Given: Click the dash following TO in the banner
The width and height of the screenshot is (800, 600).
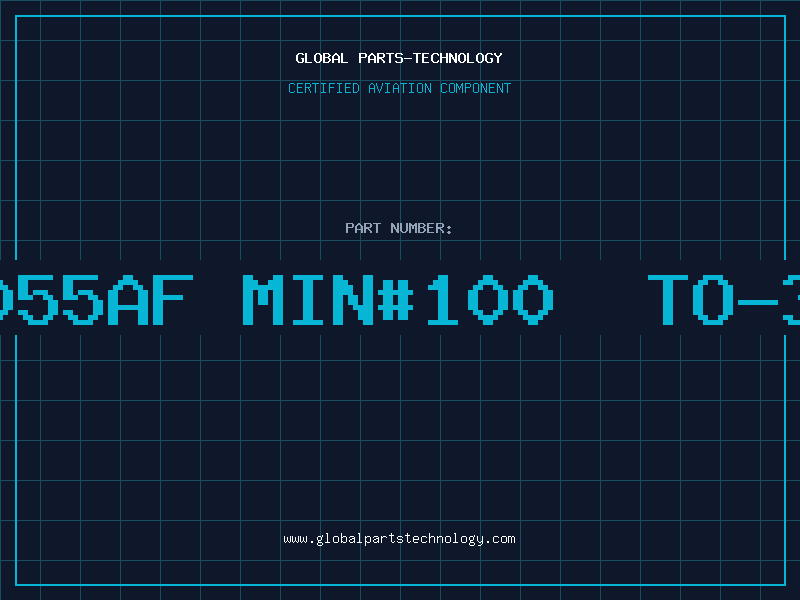Looking at the screenshot, I should pyautogui.click(x=758, y=302).
